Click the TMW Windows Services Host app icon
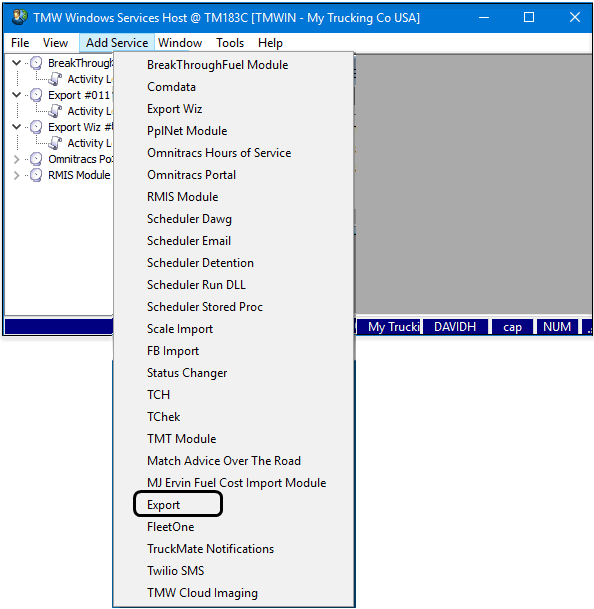 (x=19, y=17)
